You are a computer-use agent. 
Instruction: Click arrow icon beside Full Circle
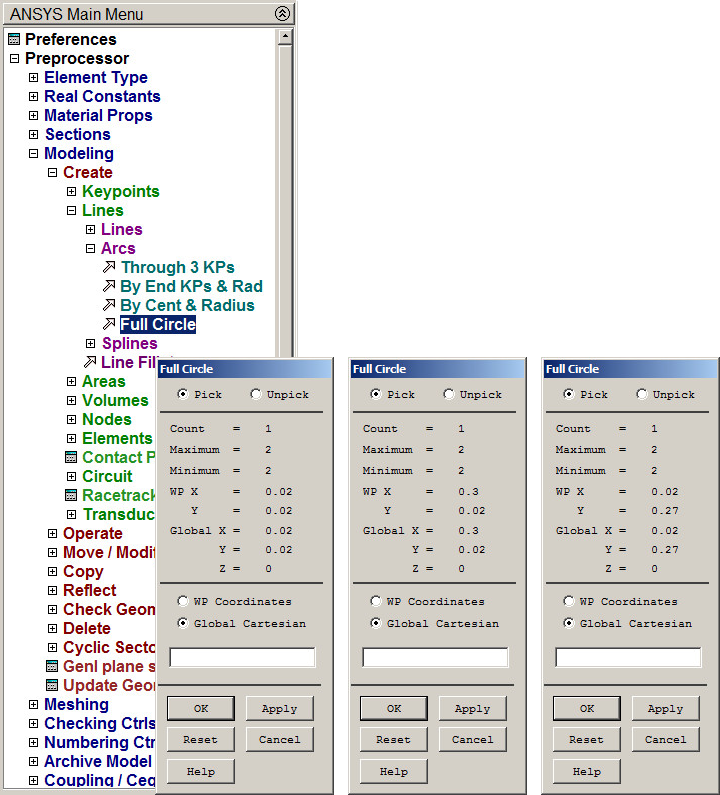pyautogui.click(x=109, y=324)
